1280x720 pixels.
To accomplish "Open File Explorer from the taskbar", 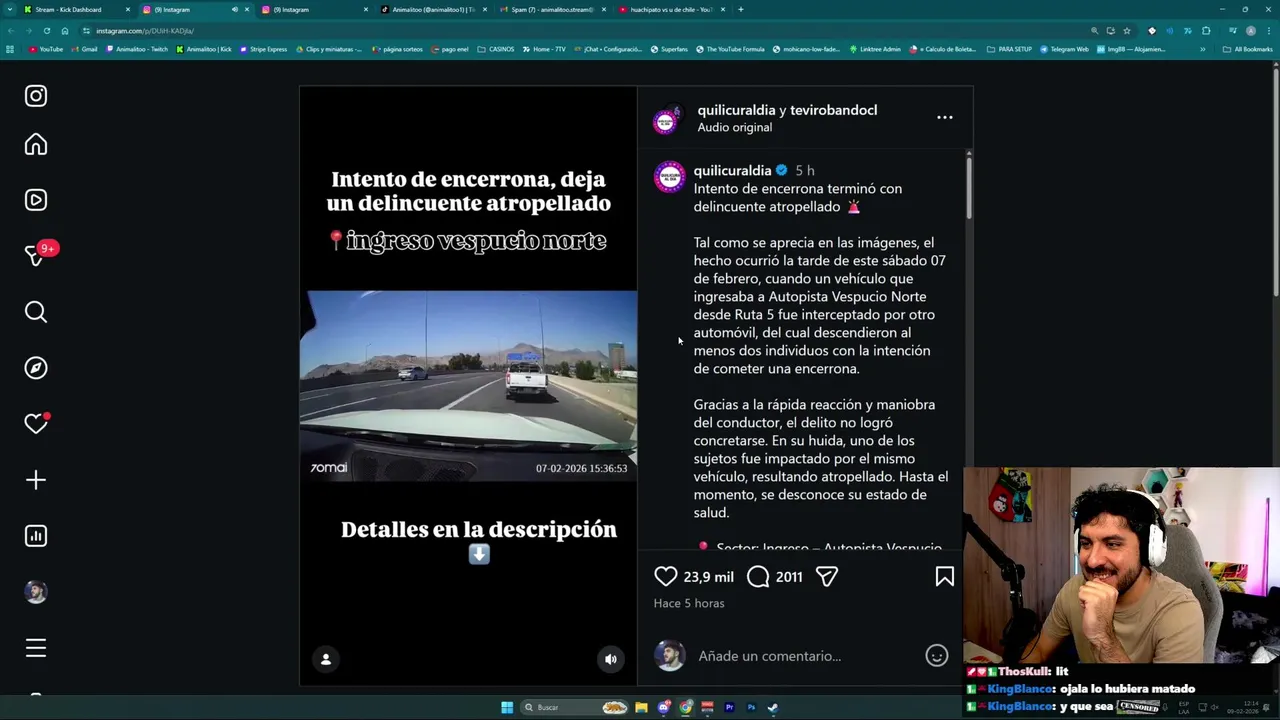I will (641, 708).
